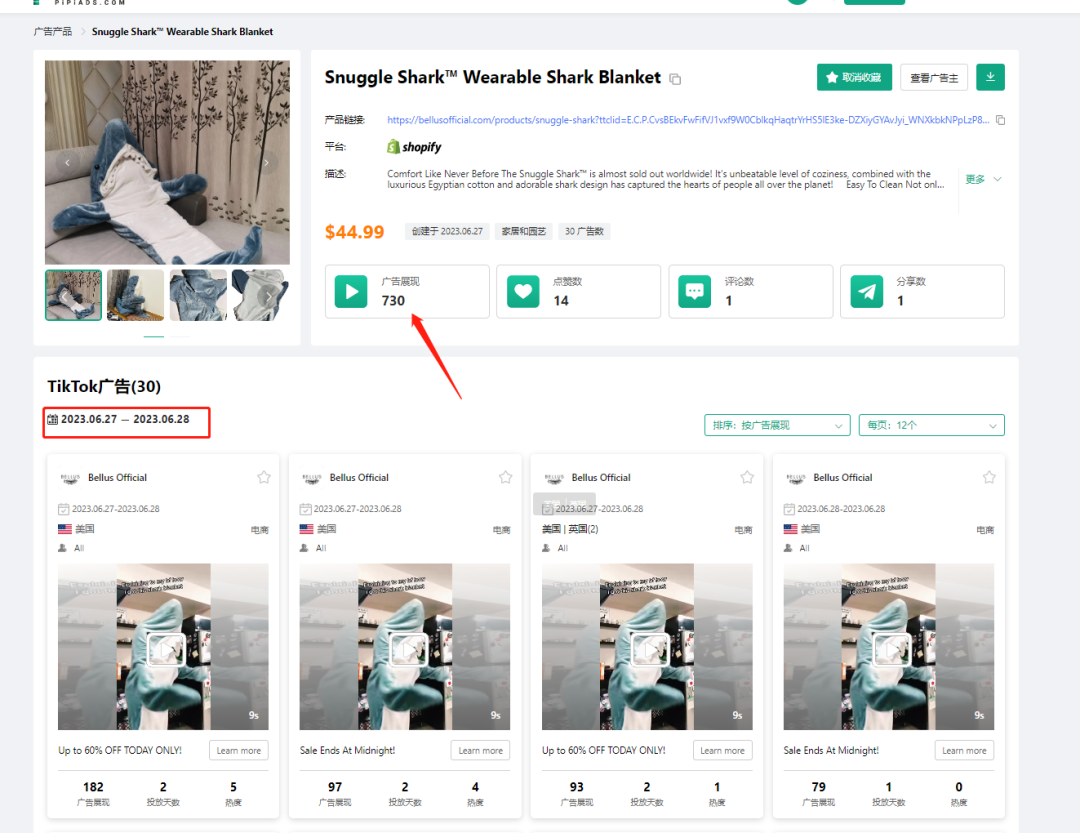The height and width of the screenshot is (833, 1080).
Task: Click the main shark blanket product image
Action: click(167, 163)
